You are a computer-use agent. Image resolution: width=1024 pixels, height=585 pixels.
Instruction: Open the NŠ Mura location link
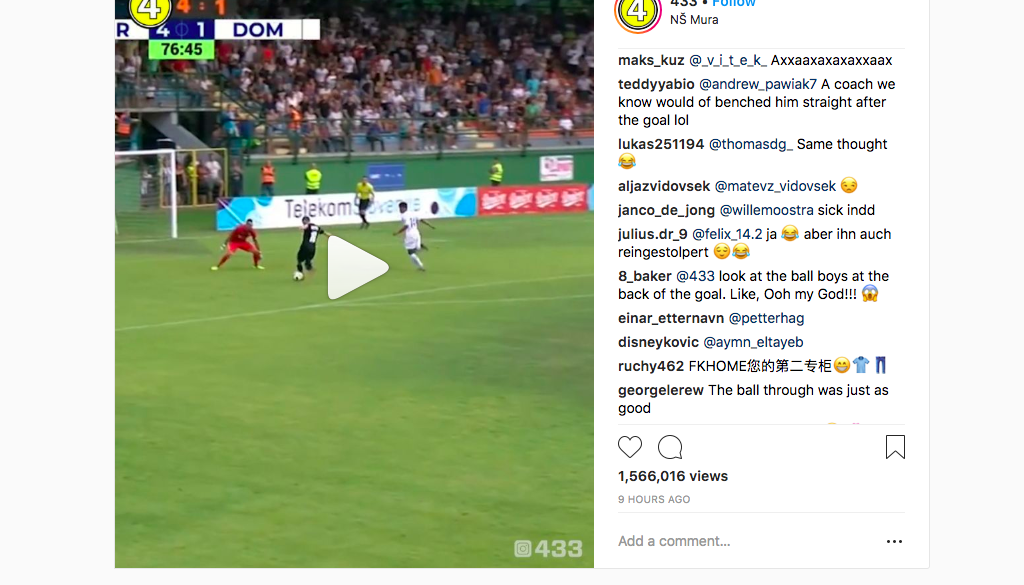tap(694, 20)
